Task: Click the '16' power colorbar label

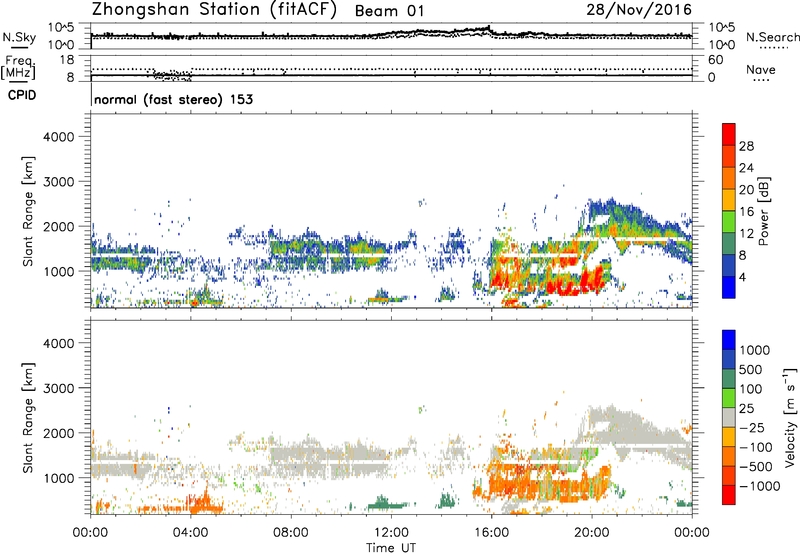Action: point(746,212)
